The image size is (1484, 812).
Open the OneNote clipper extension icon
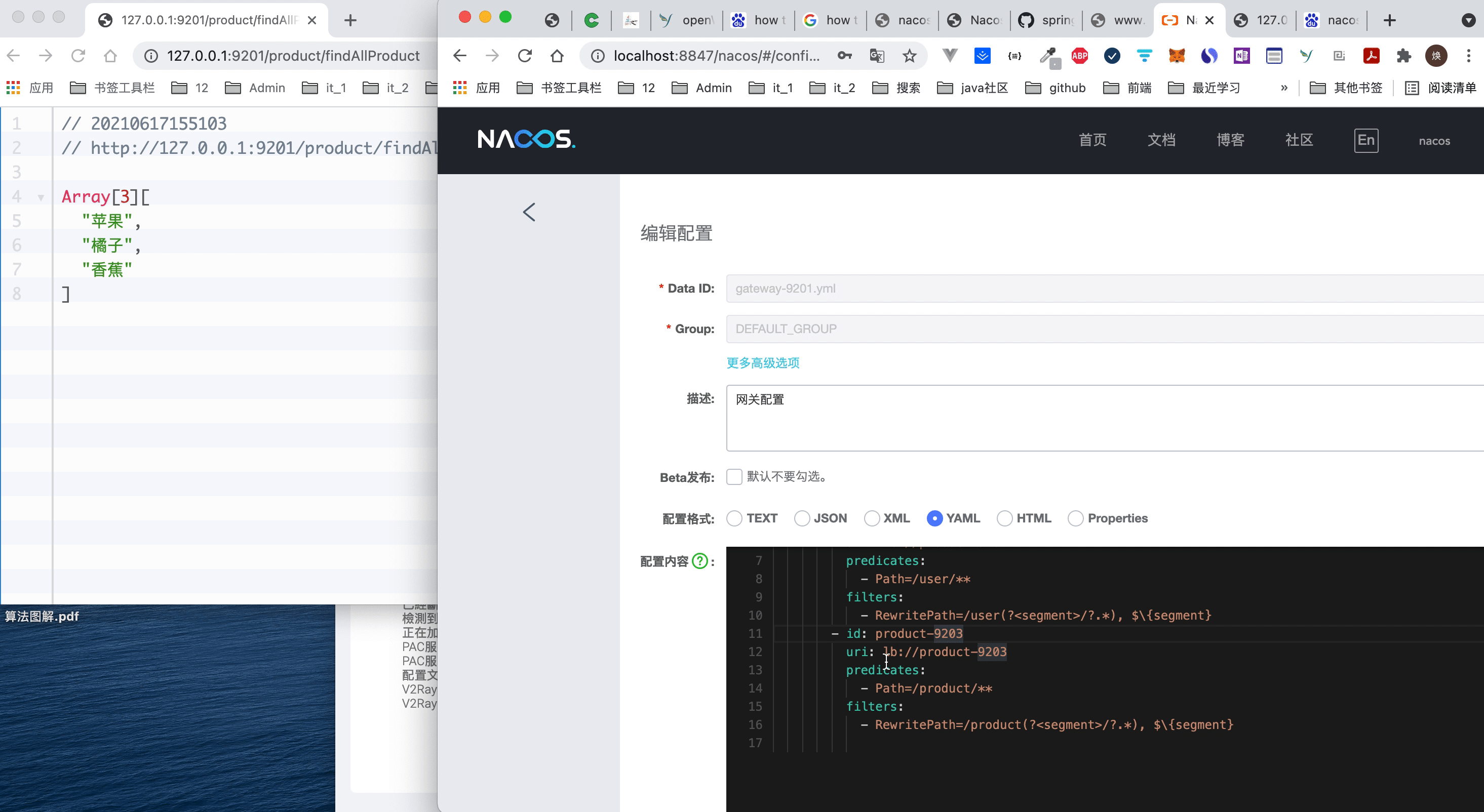pyautogui.click(x=1241, y=56)
